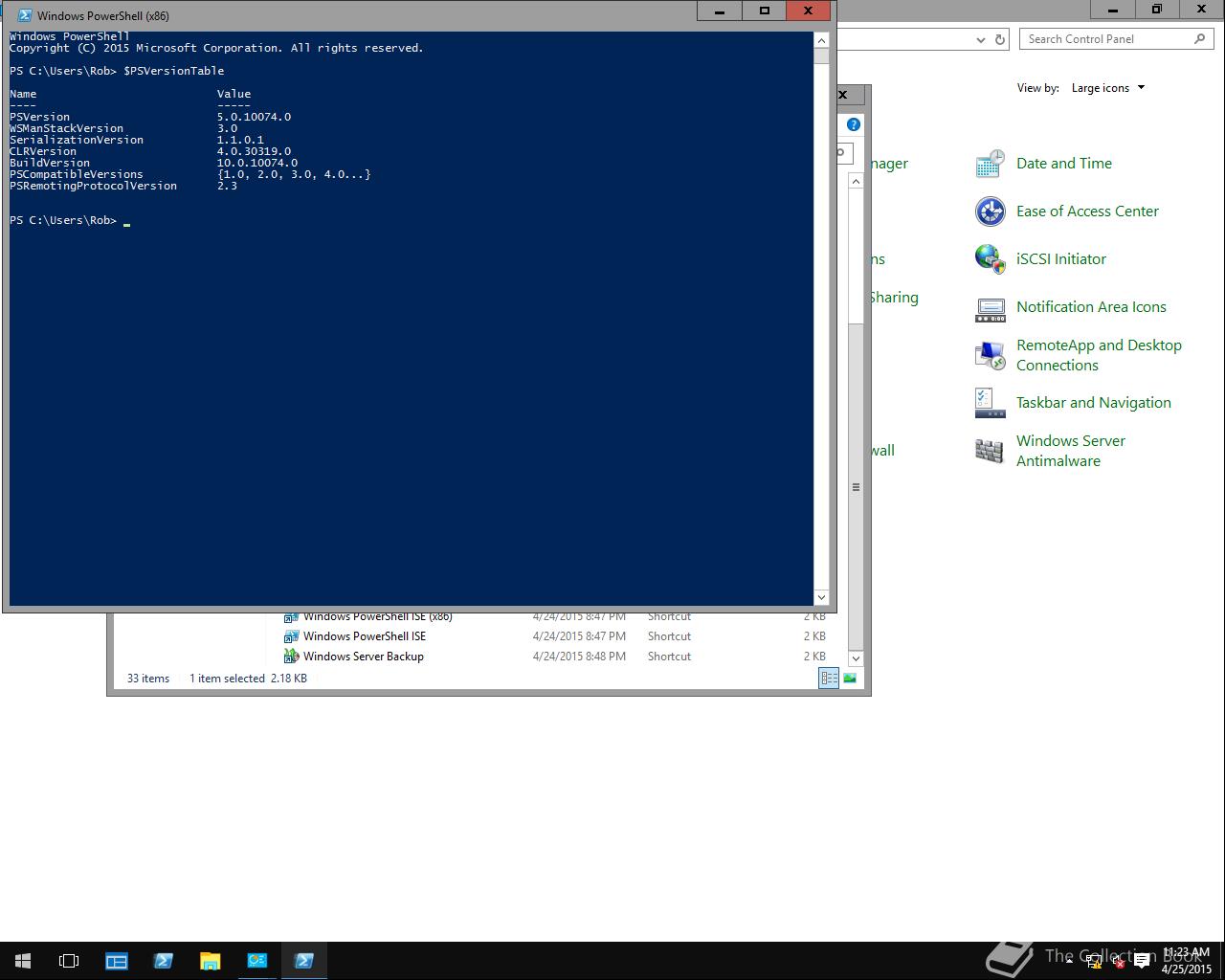This screenshot has width=1225, height=980.
Task: Click the RemoteApp and Desktop Connections link
Action: (1099, 355)
